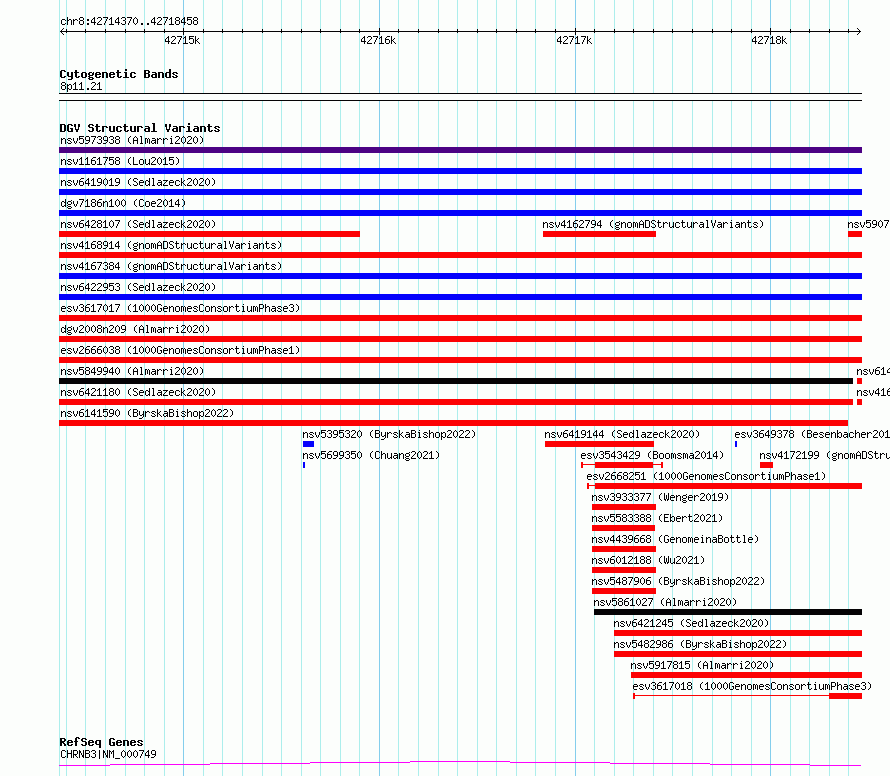Open esv2666038 (1000GenomesConsortiumPhase1) label
The width and height of the screenshot is (890, 776).
pos(180,350)
